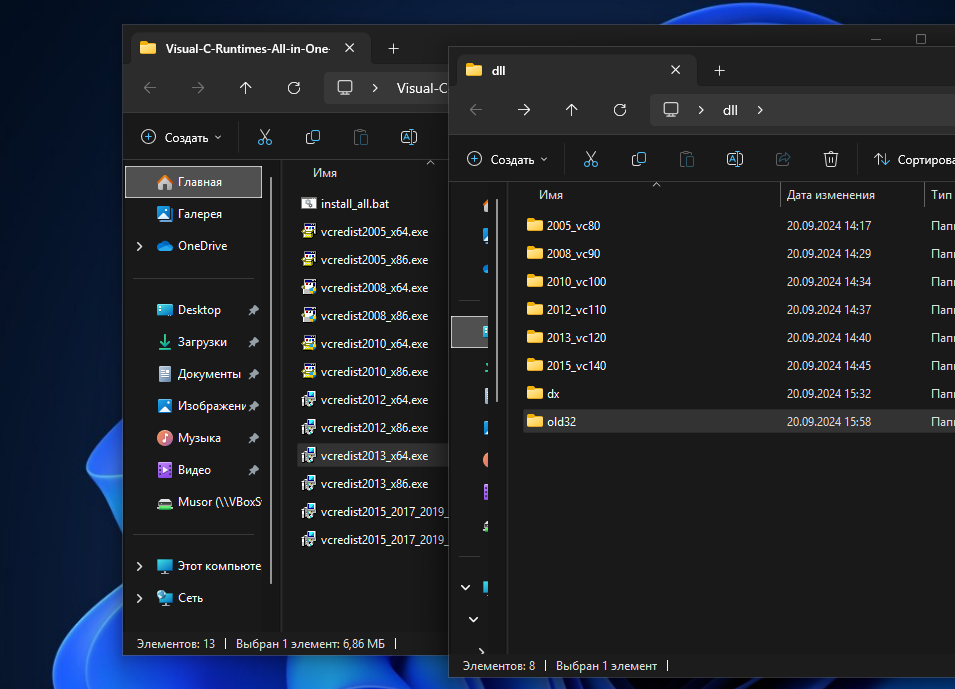Click Share icon in dll window toolbar

[x=783, y=160]
